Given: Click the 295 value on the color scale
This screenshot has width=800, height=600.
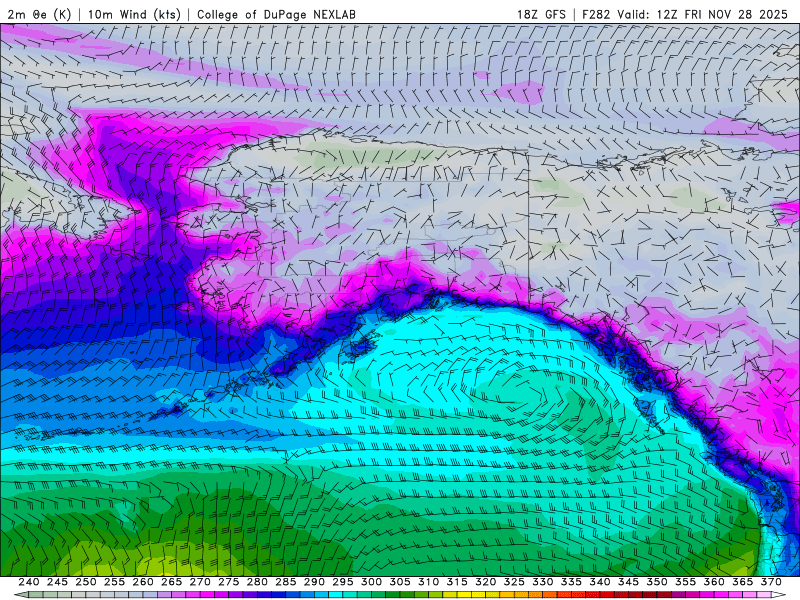Looking at the screenshot, I should click(x=343, y=582).
